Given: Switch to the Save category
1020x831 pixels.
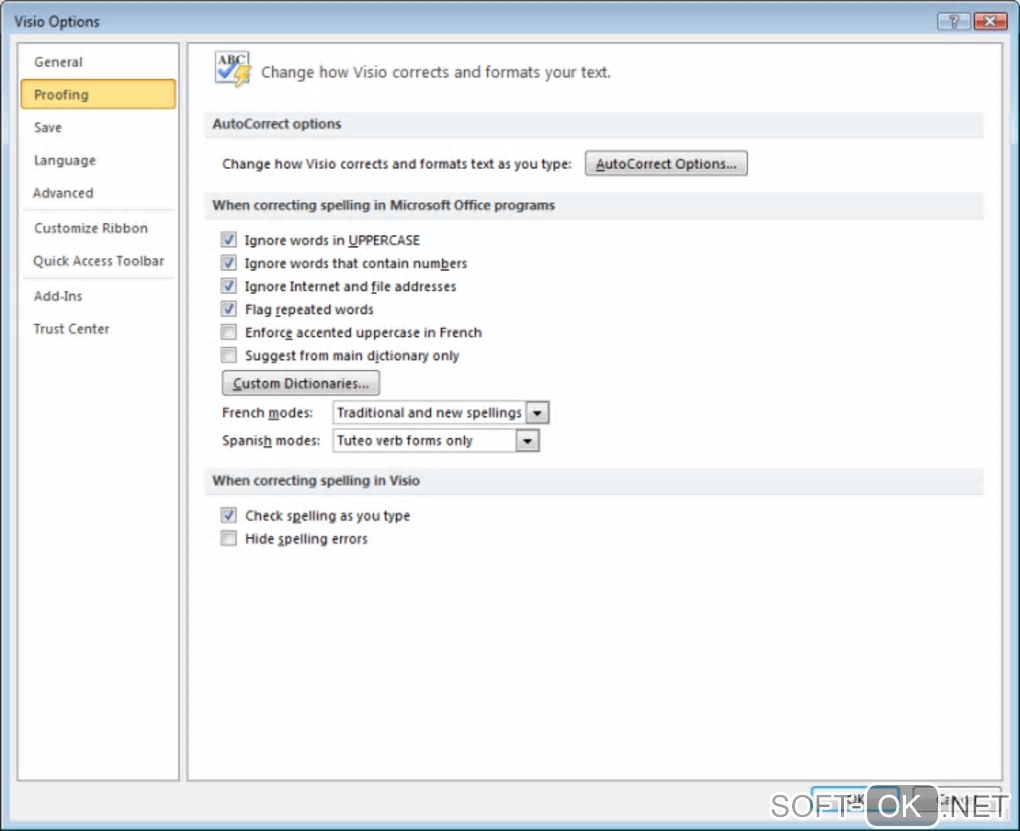Looking at the screenshot, I should click(x=98, y=128).
